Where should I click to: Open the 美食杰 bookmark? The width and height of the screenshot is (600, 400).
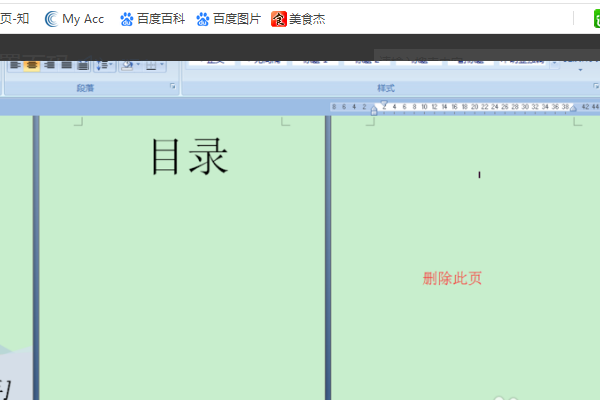[298, 19]
